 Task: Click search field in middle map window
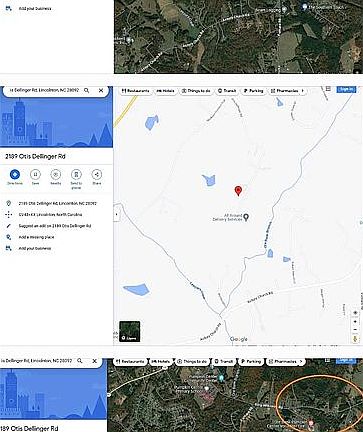click(44, 90)
